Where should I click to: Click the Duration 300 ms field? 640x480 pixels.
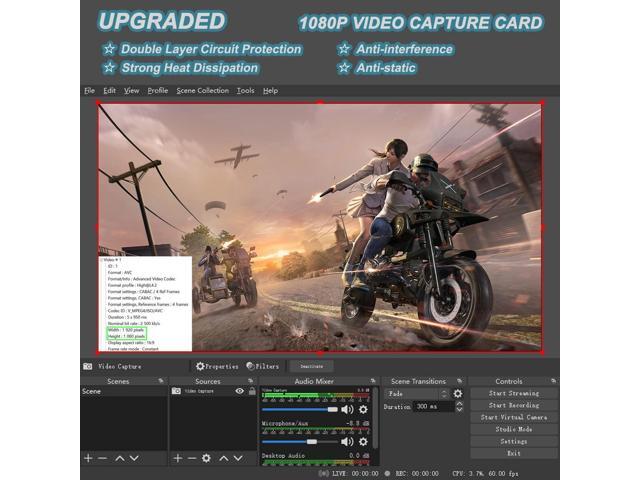coord(433,407)
